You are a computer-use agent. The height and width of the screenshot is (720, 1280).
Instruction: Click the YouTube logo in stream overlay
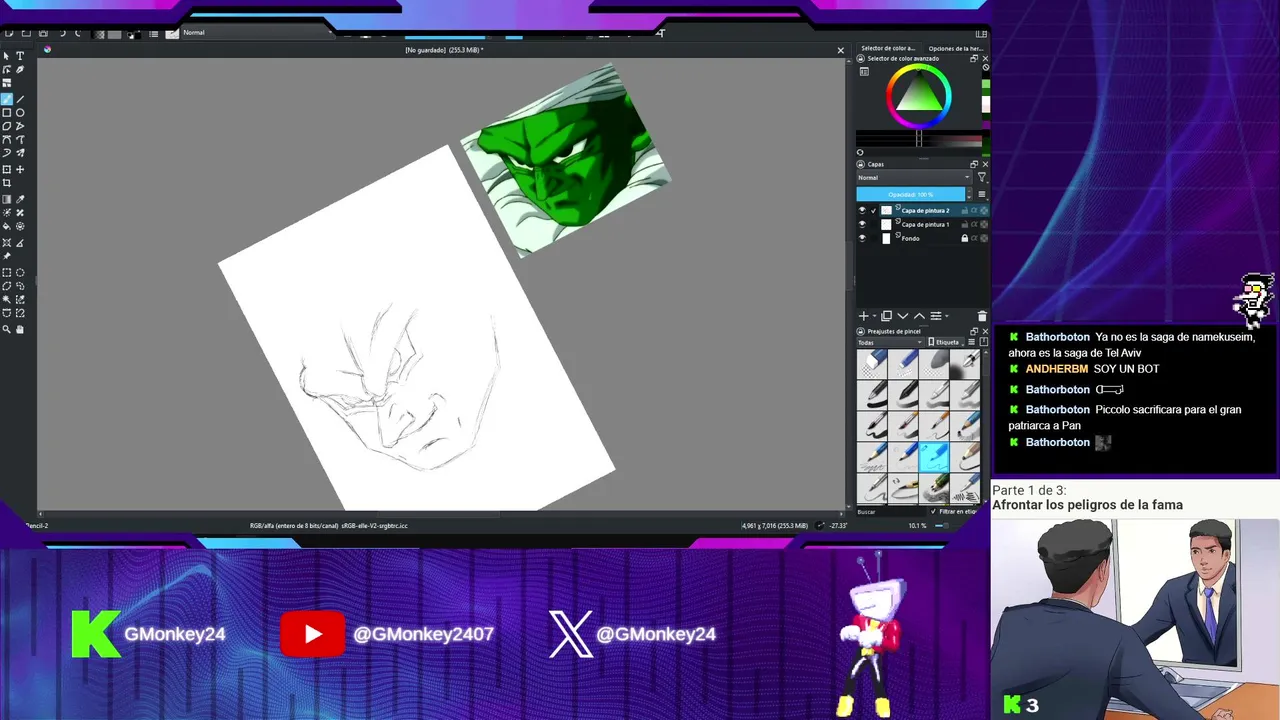[x=313, y=634]
